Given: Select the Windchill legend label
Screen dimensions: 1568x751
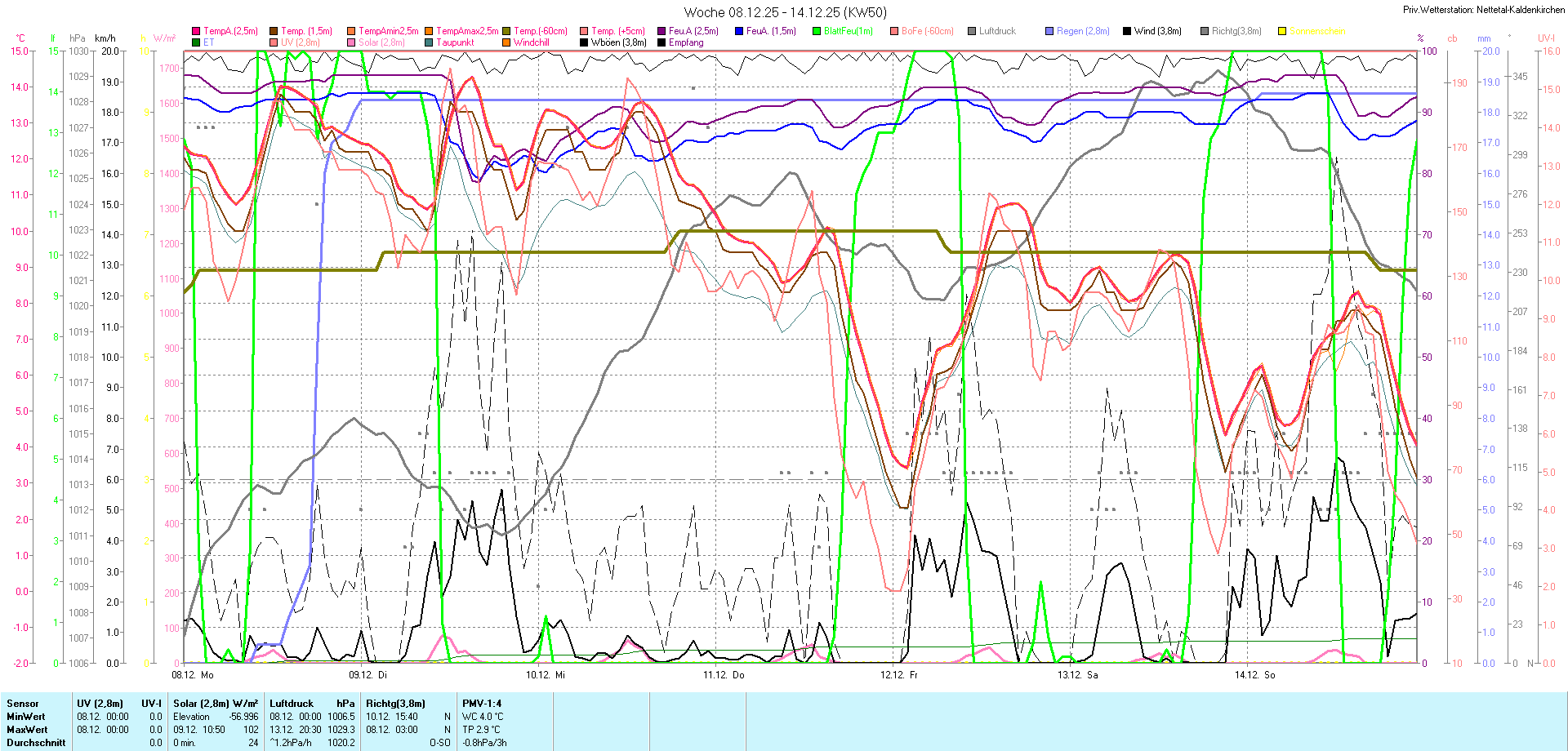Looking at the screenshot, I should [x=531, y=42].
